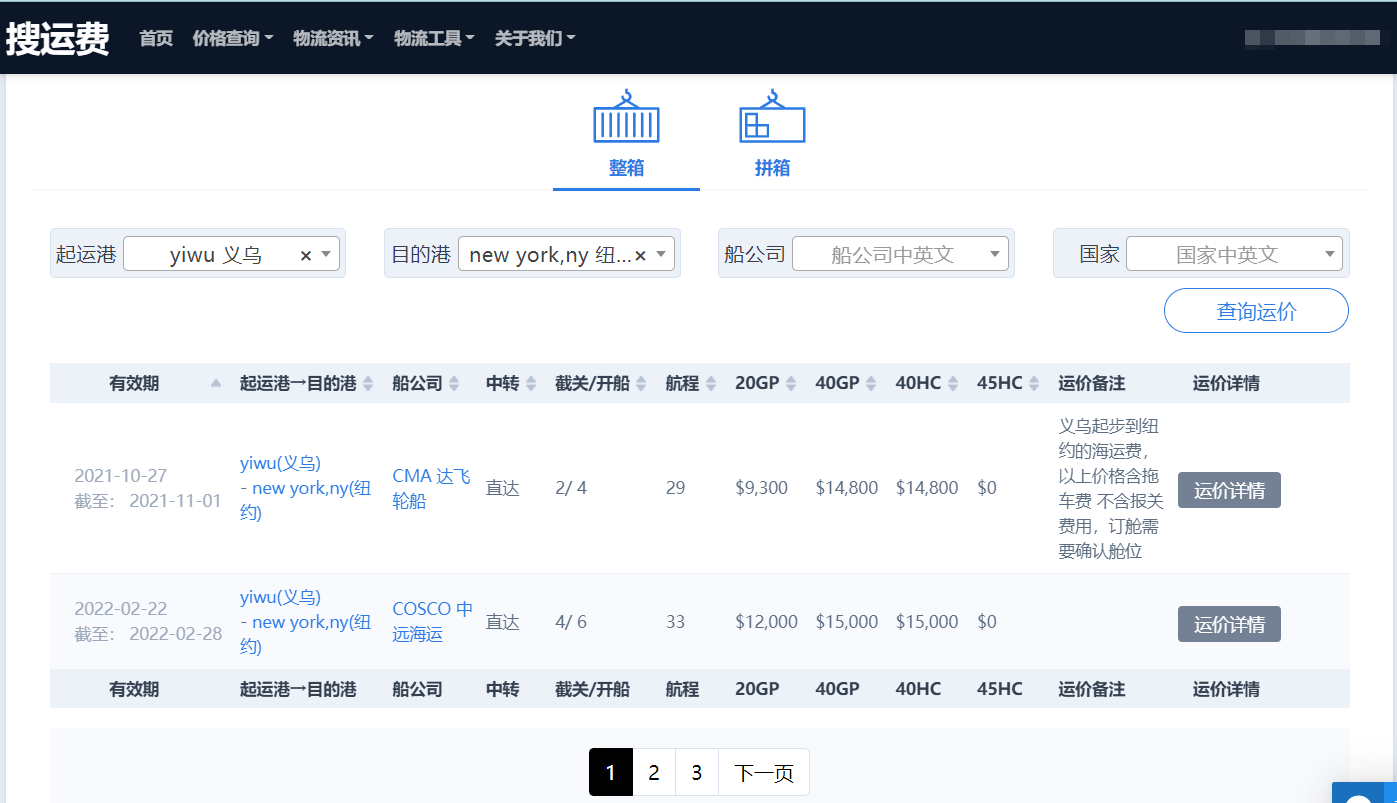Viewport: 1397px width, 803px height.
Task: Click the 2022-02-22 validity date
Action: point(120,609)
